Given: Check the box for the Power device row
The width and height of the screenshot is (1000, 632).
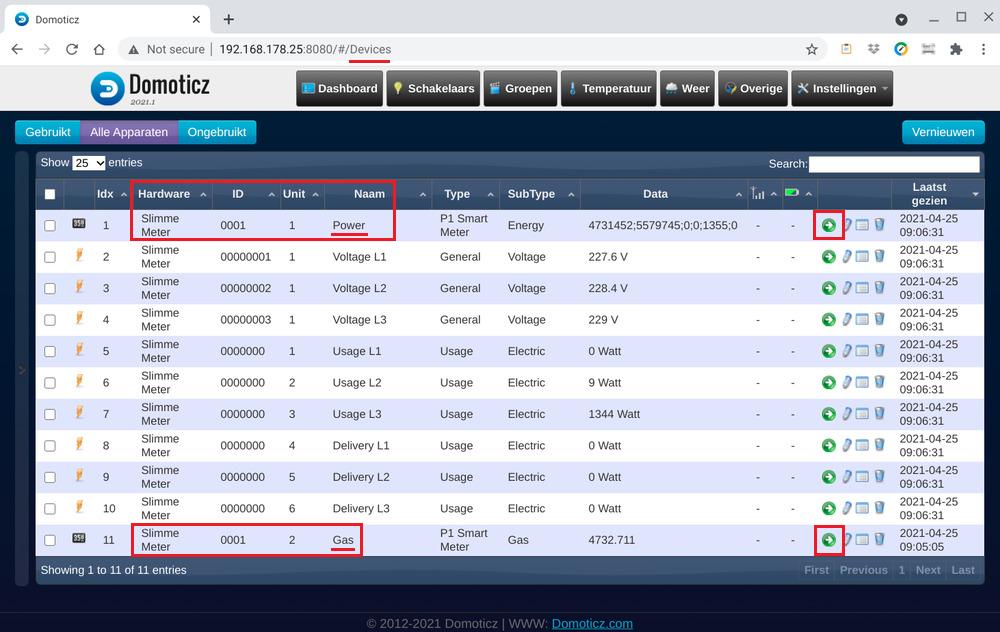Looking at the screenshot, I should click(50, 226).
